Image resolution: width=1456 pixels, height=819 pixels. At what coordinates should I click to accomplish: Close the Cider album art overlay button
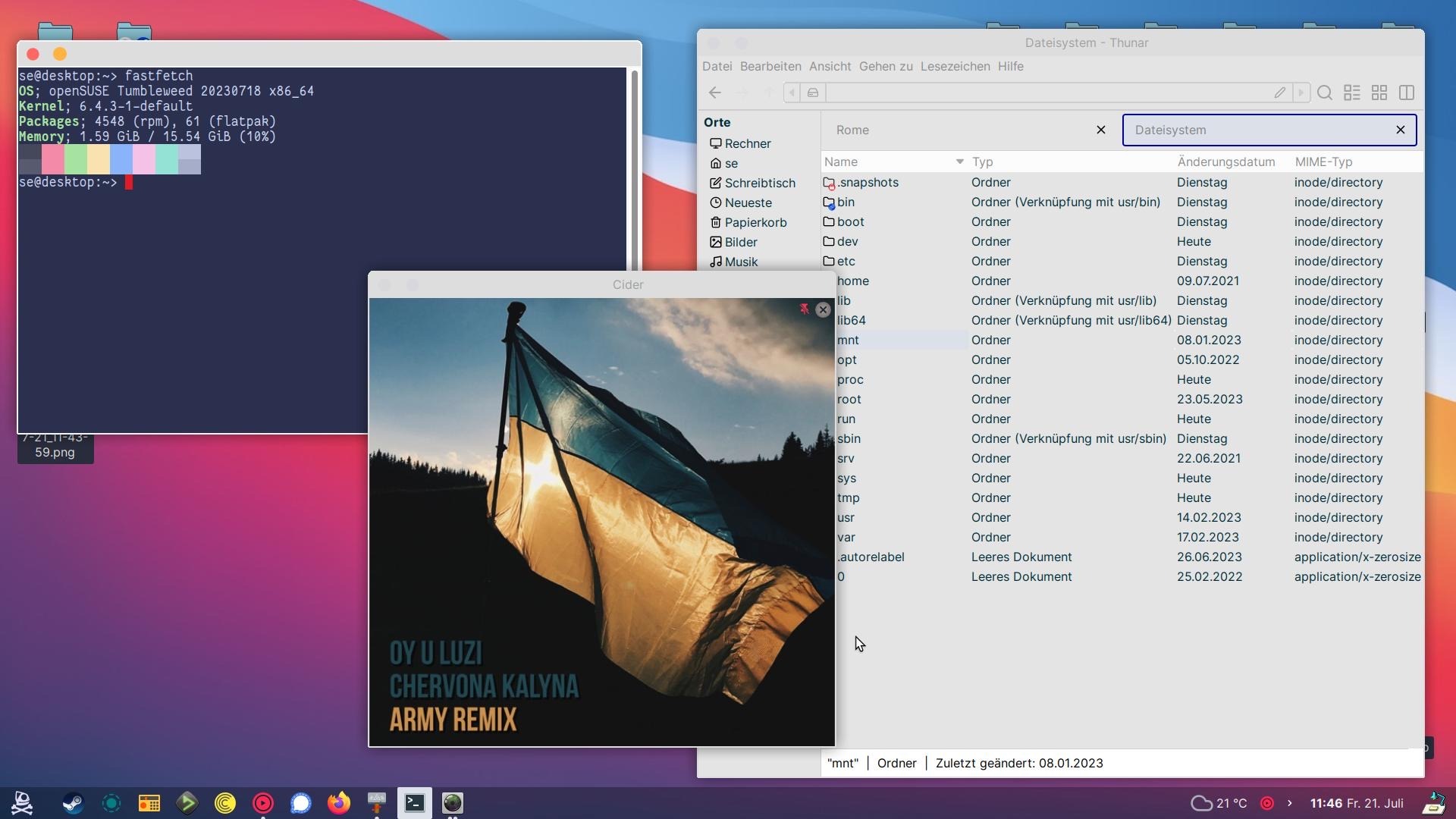click(x=823, y=309)
